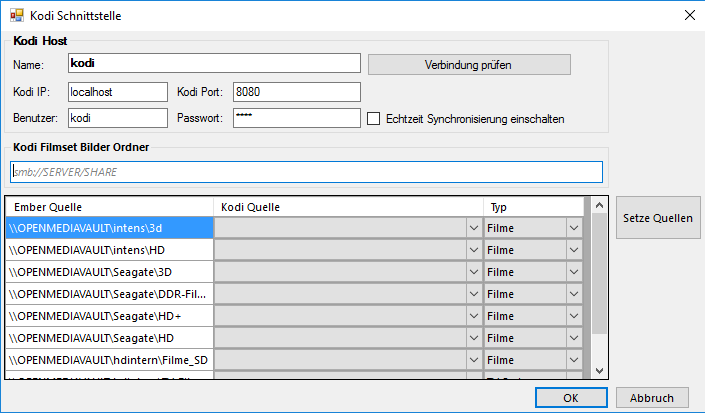
Task: Select row \\OPENMEDIAVAULT\intens\3d
Action: point(109,228)
